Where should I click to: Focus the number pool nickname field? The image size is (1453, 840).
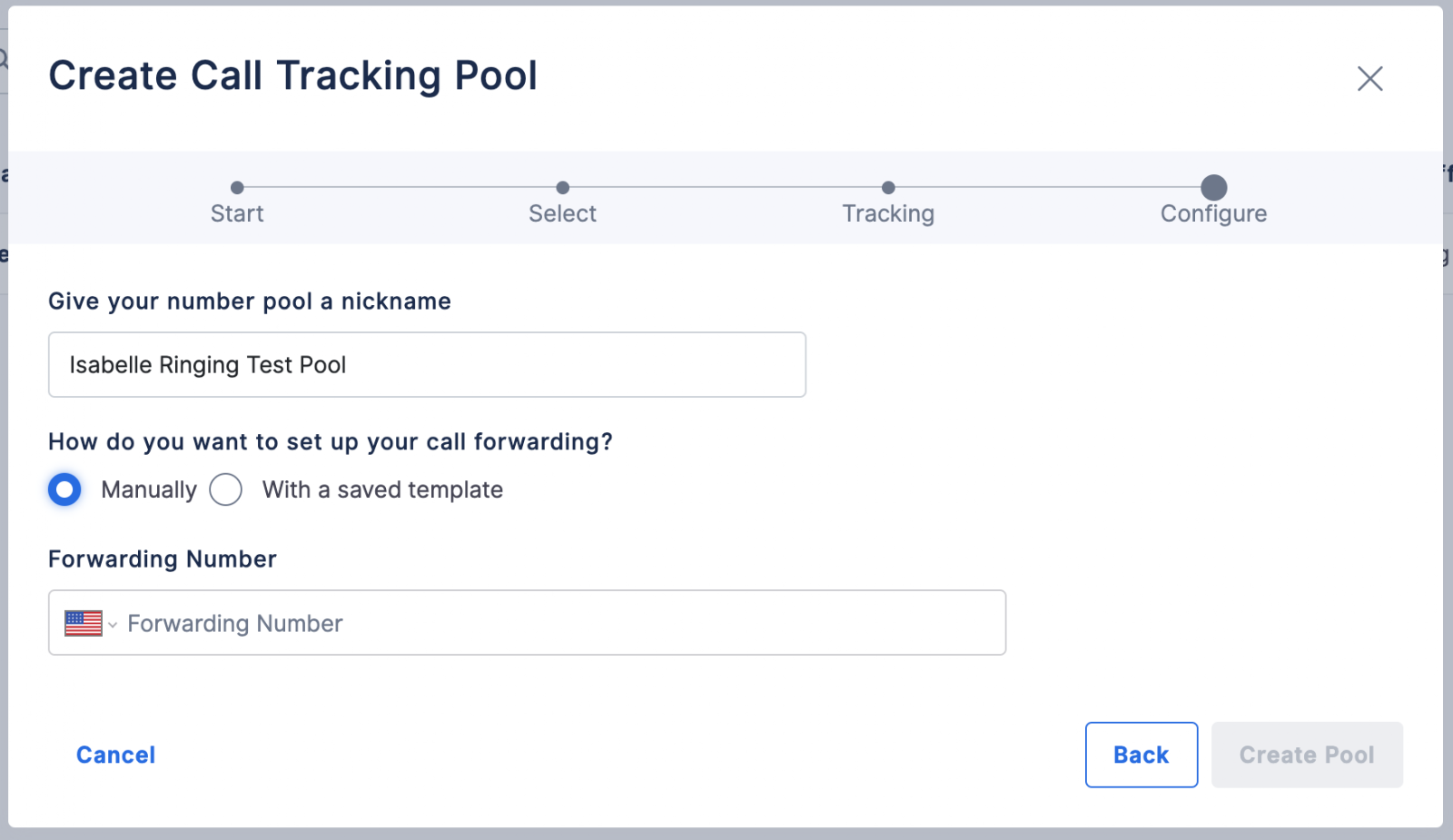427,364
